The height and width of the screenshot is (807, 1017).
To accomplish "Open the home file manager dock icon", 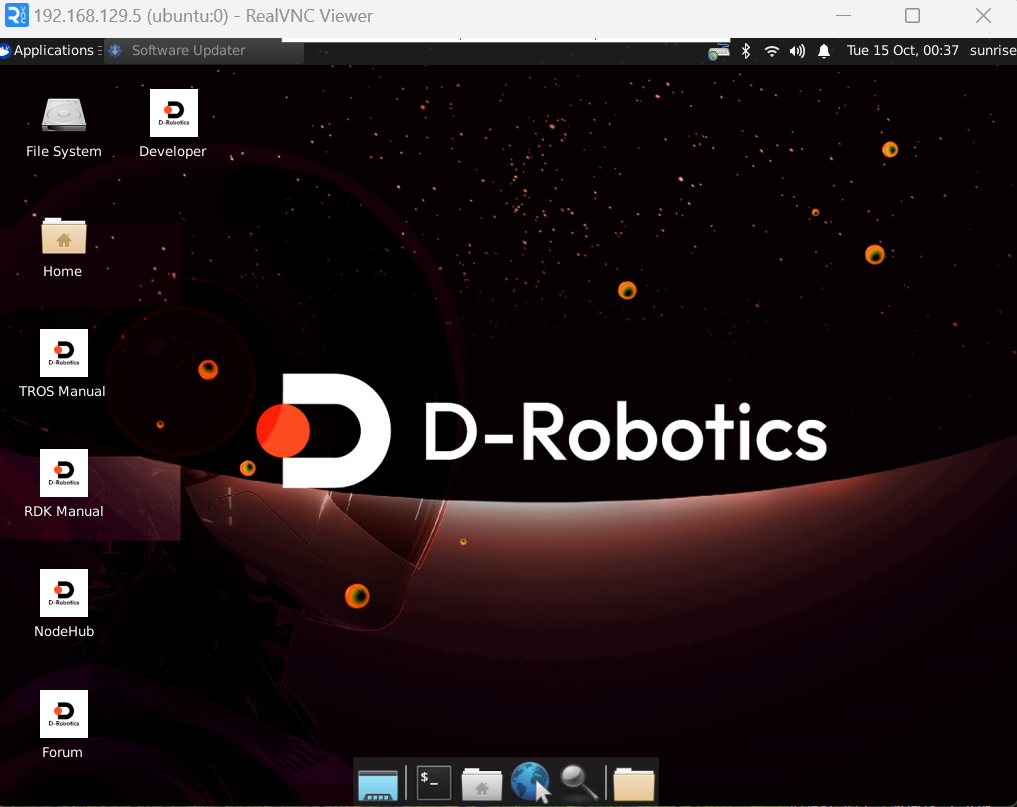I will coord(481,783).
